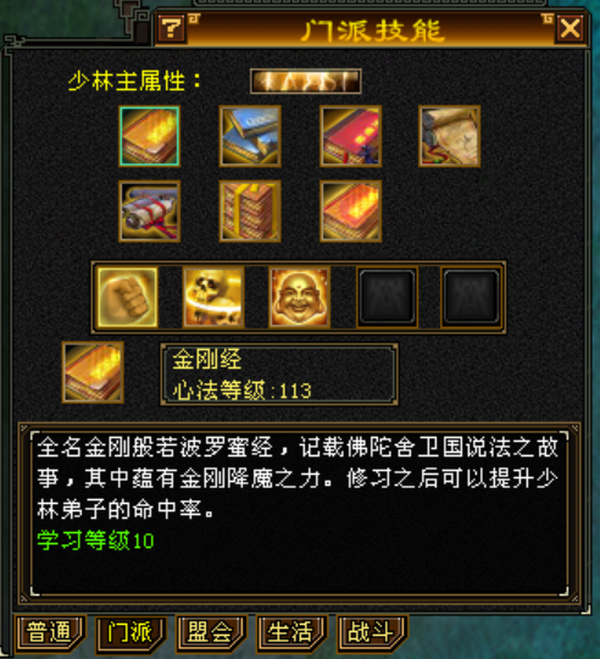The height and width of the screenshot is (659, 600).
Task: Click the first empty dark skill slot
Action: [x=387, y=298]
